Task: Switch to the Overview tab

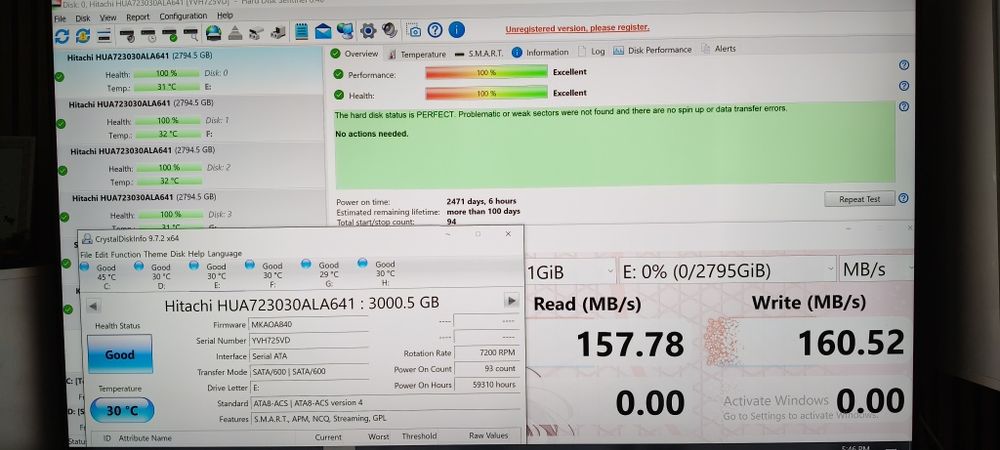Action: [355, 54]
